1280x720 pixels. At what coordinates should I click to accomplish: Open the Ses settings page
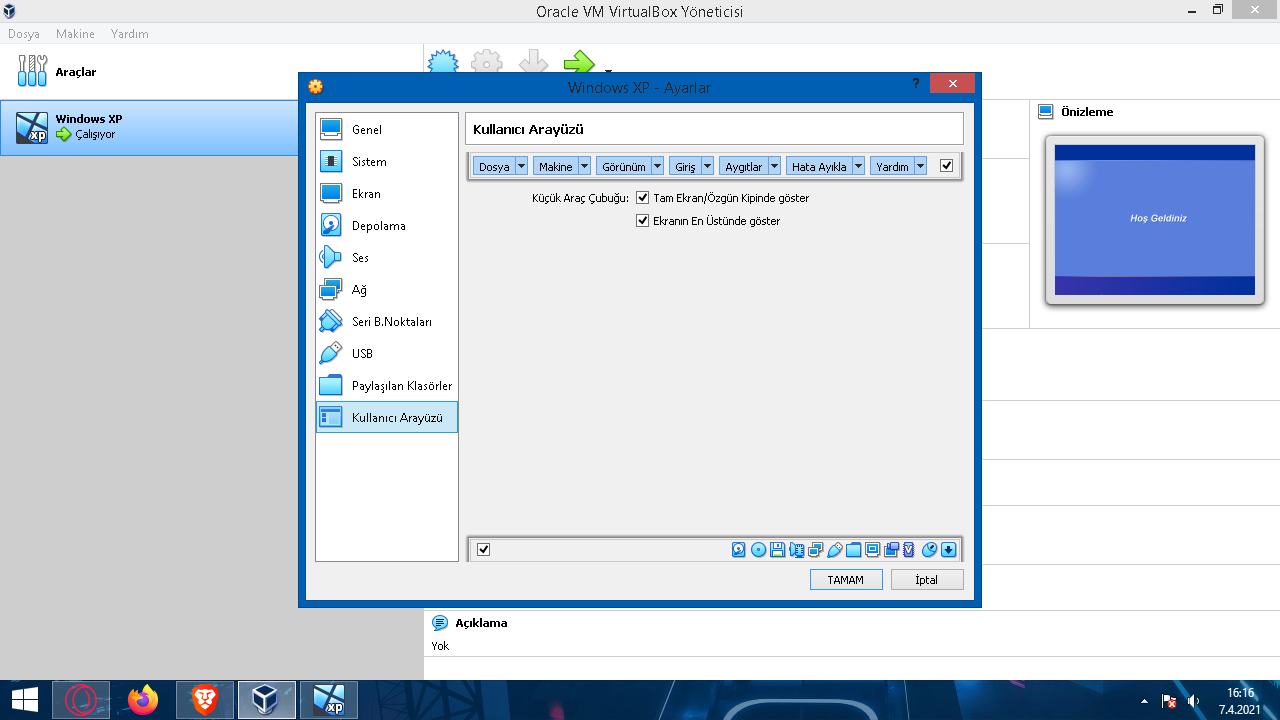(386, 257)
